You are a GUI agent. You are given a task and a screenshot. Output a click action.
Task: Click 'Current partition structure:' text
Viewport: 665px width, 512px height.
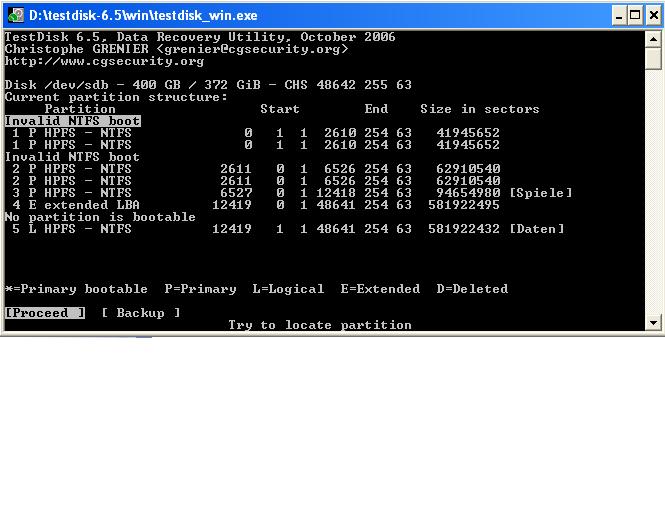(x=116, y=97)
